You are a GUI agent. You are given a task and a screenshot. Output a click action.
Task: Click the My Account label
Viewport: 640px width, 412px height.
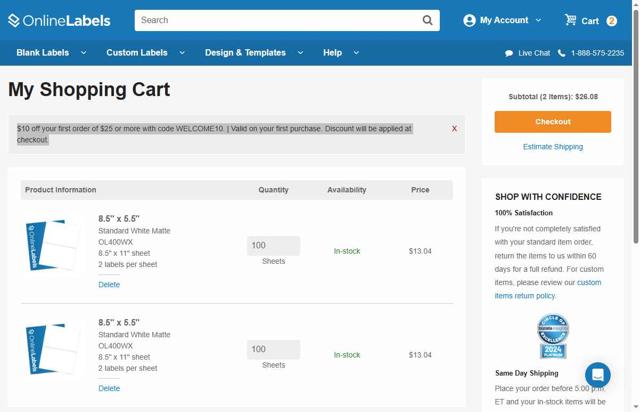point(504,20)
